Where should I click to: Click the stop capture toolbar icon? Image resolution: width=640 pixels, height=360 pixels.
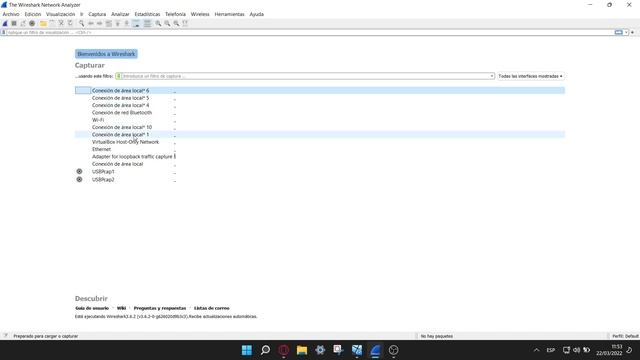[x=14, y=23]
